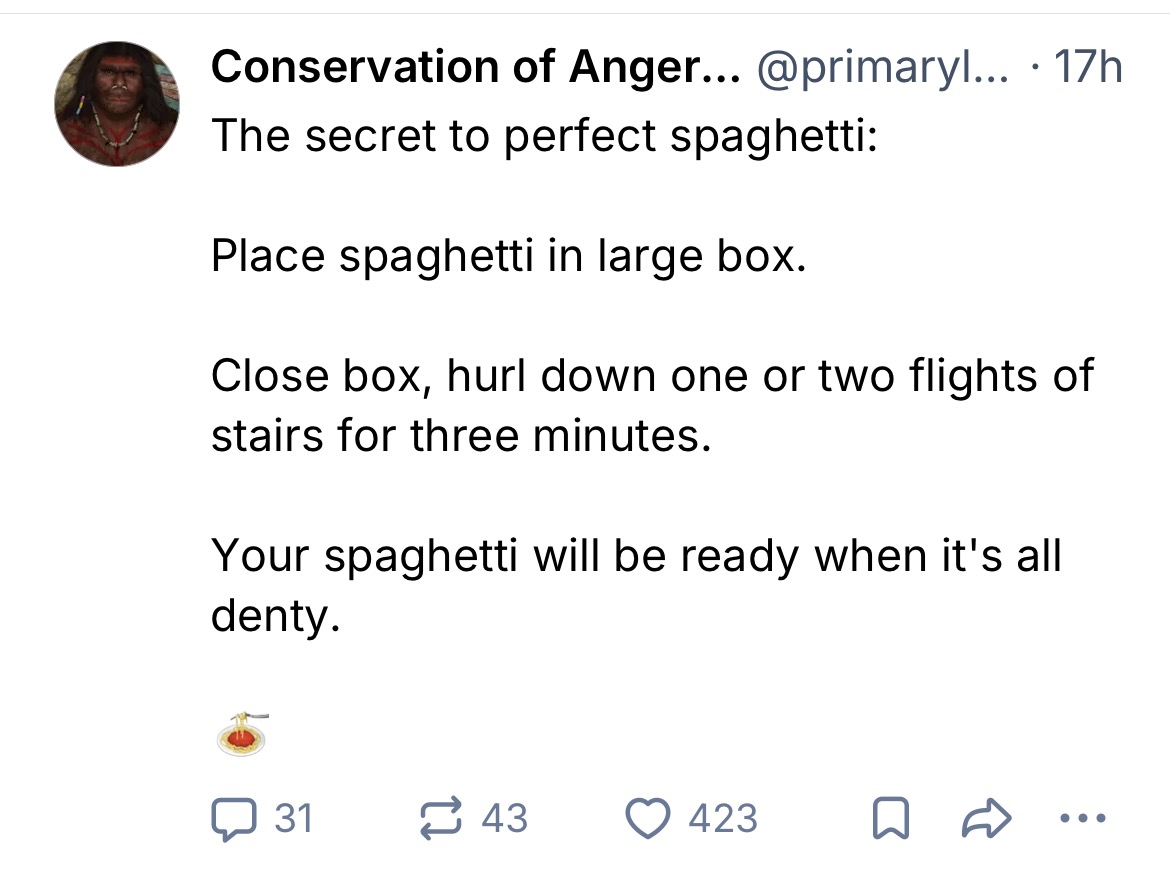Click 'Place spaghetti in large box.' text
Image resolution: width=1170 pixels, height=876 pixels.
(x=507, y=256)
